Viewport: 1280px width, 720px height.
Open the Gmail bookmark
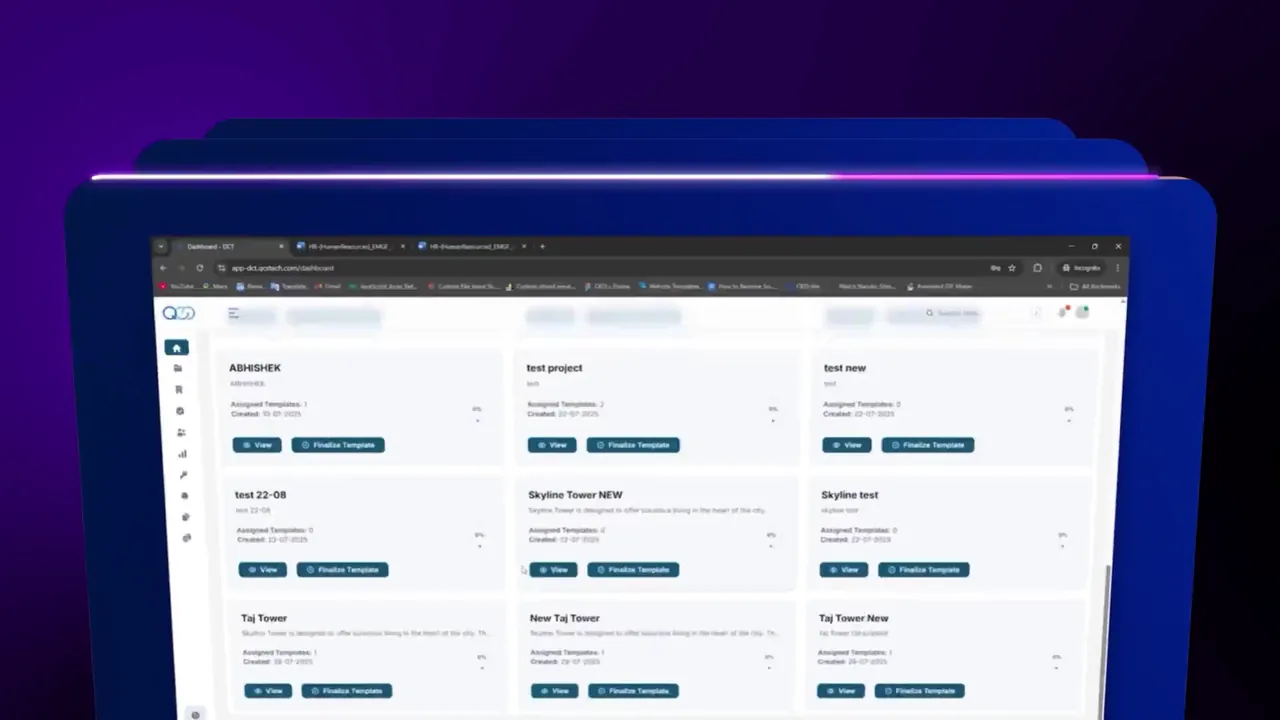click(x=327, y=287)
